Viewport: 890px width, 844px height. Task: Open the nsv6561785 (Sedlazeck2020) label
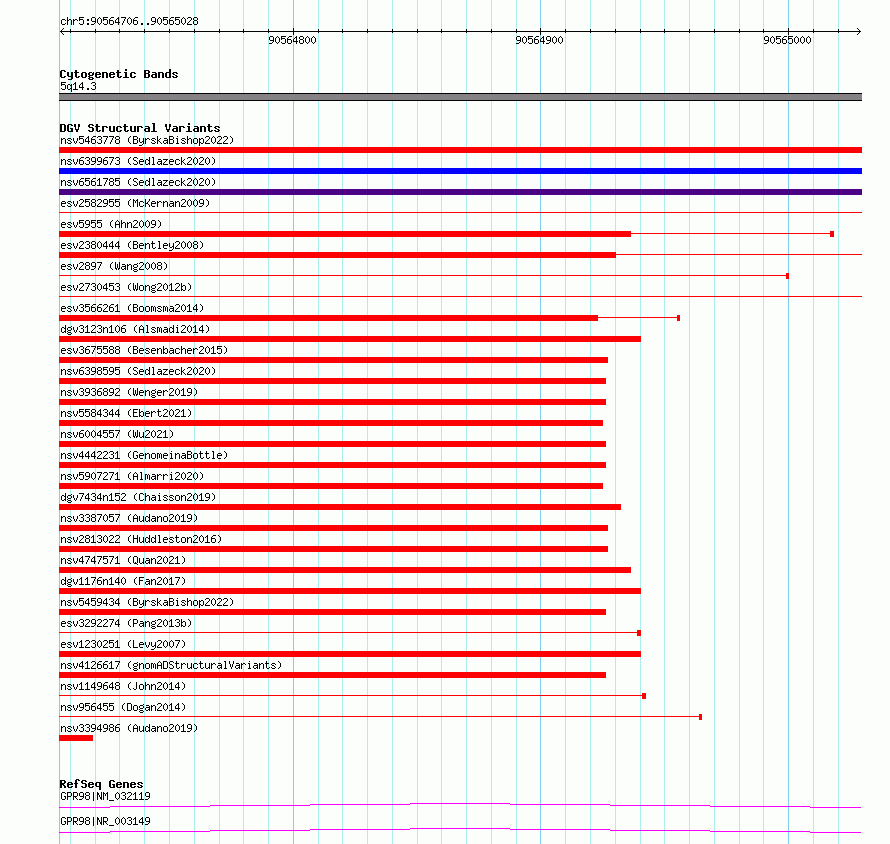(x=138, y=182)
